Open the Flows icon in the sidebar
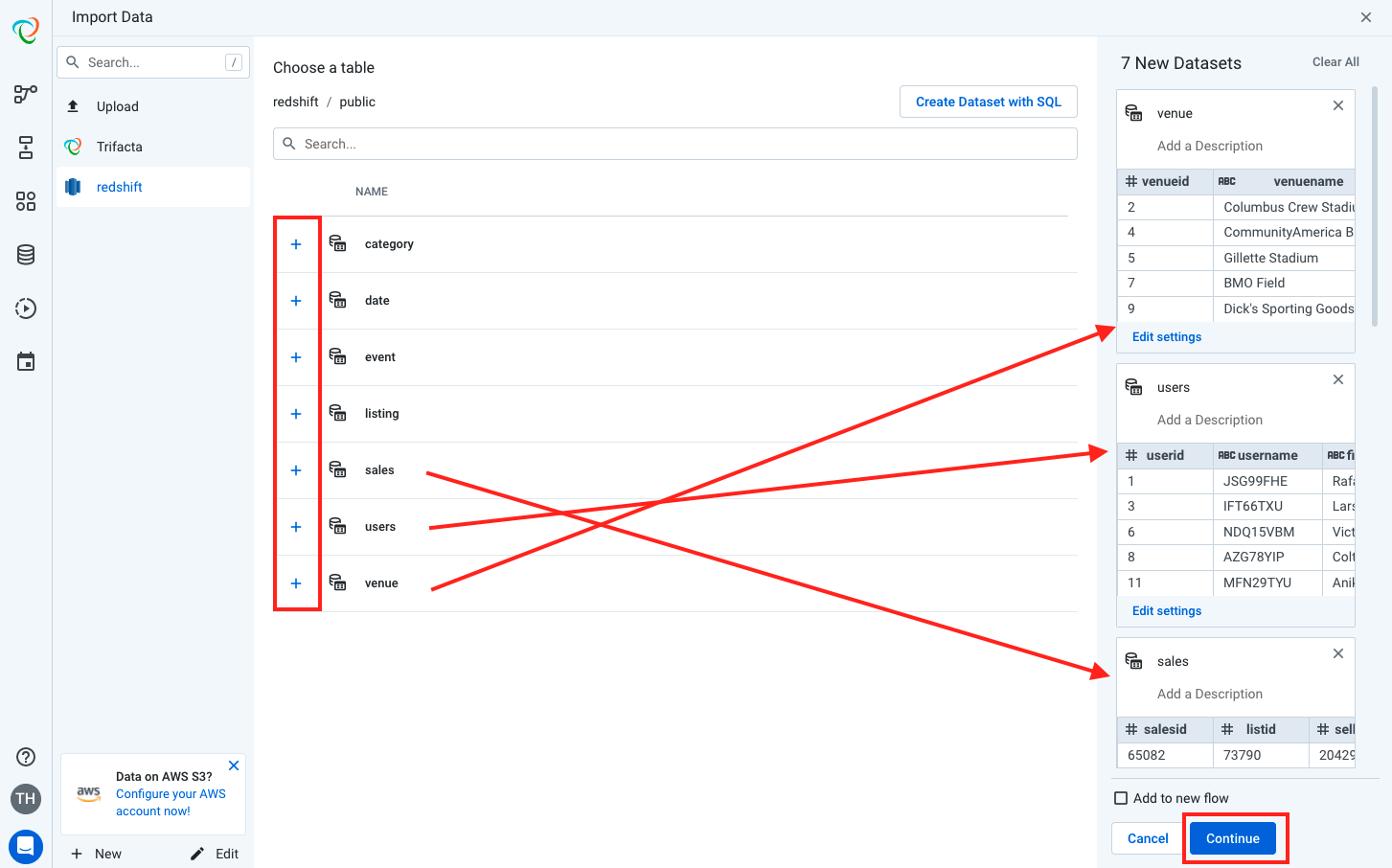 (x=25, y=94)
